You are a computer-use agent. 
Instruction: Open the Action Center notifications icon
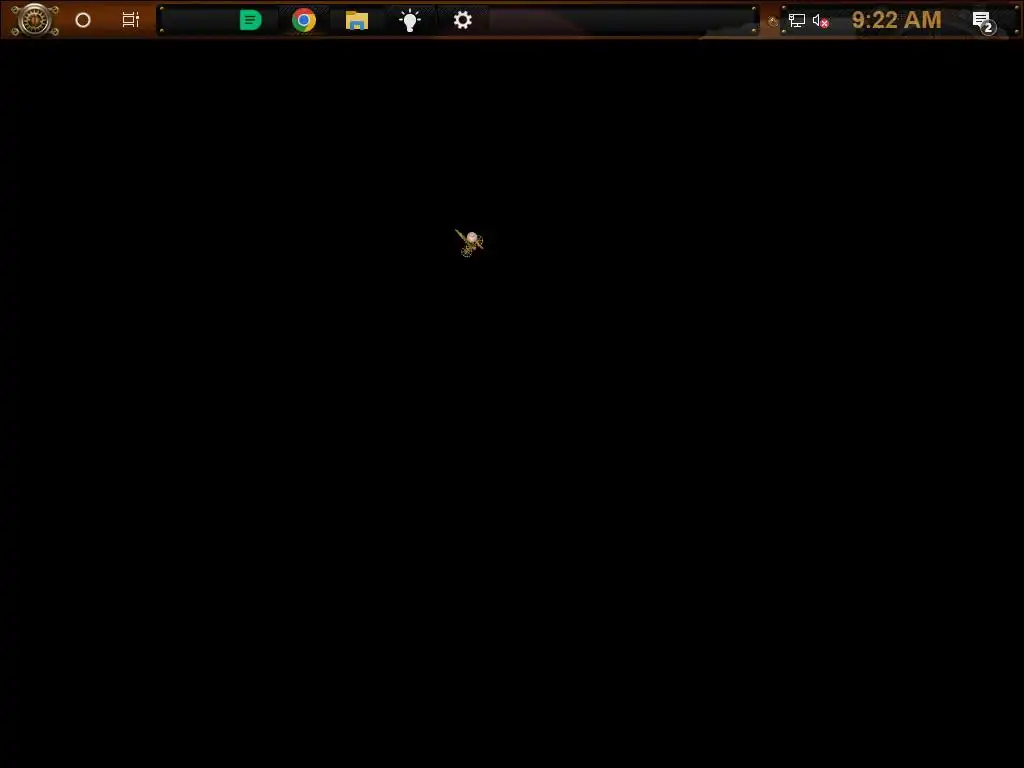click(984, 22)
